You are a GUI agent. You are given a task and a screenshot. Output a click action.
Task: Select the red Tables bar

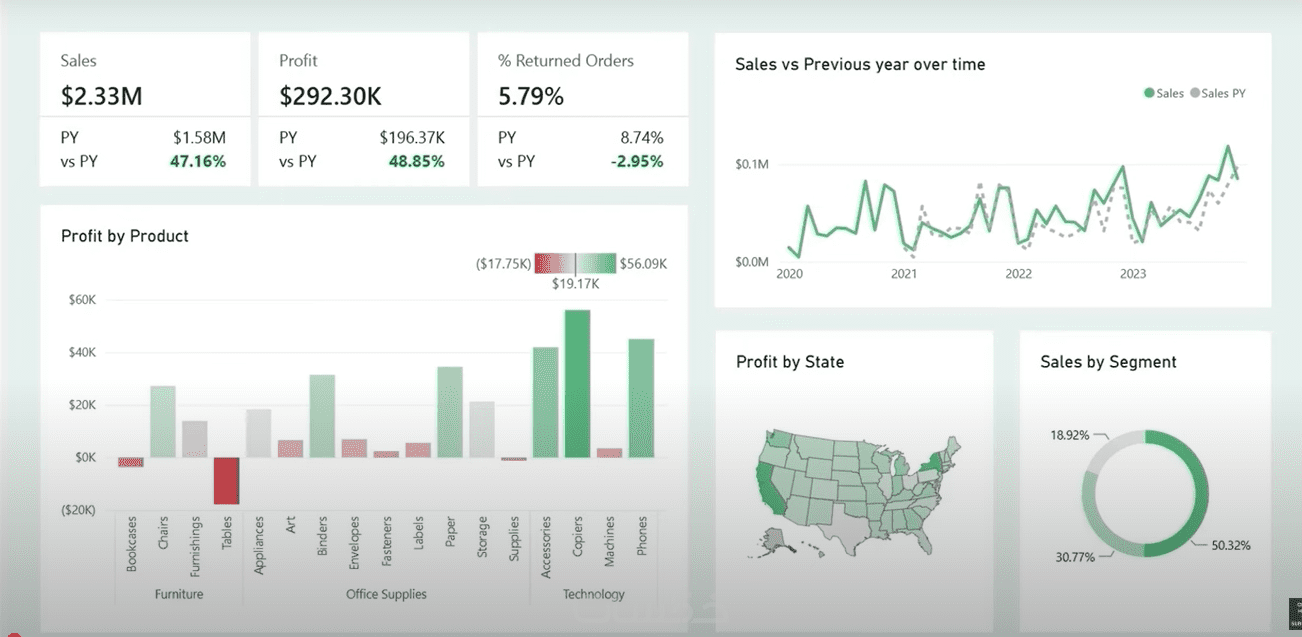click(227, 481)
